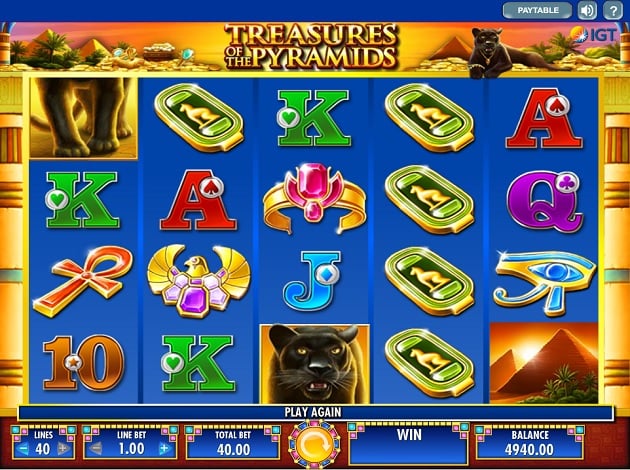630x470 pixels.
Task: Click the pink gem ring symbol
Action: pyautogui.click(x=315, y=198)
